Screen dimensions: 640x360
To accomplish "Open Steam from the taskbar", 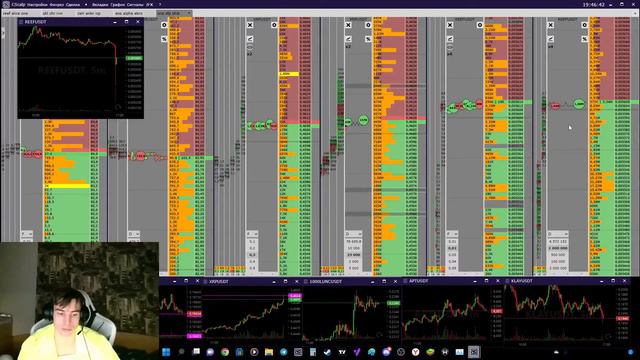I will [x=327, y=352].
